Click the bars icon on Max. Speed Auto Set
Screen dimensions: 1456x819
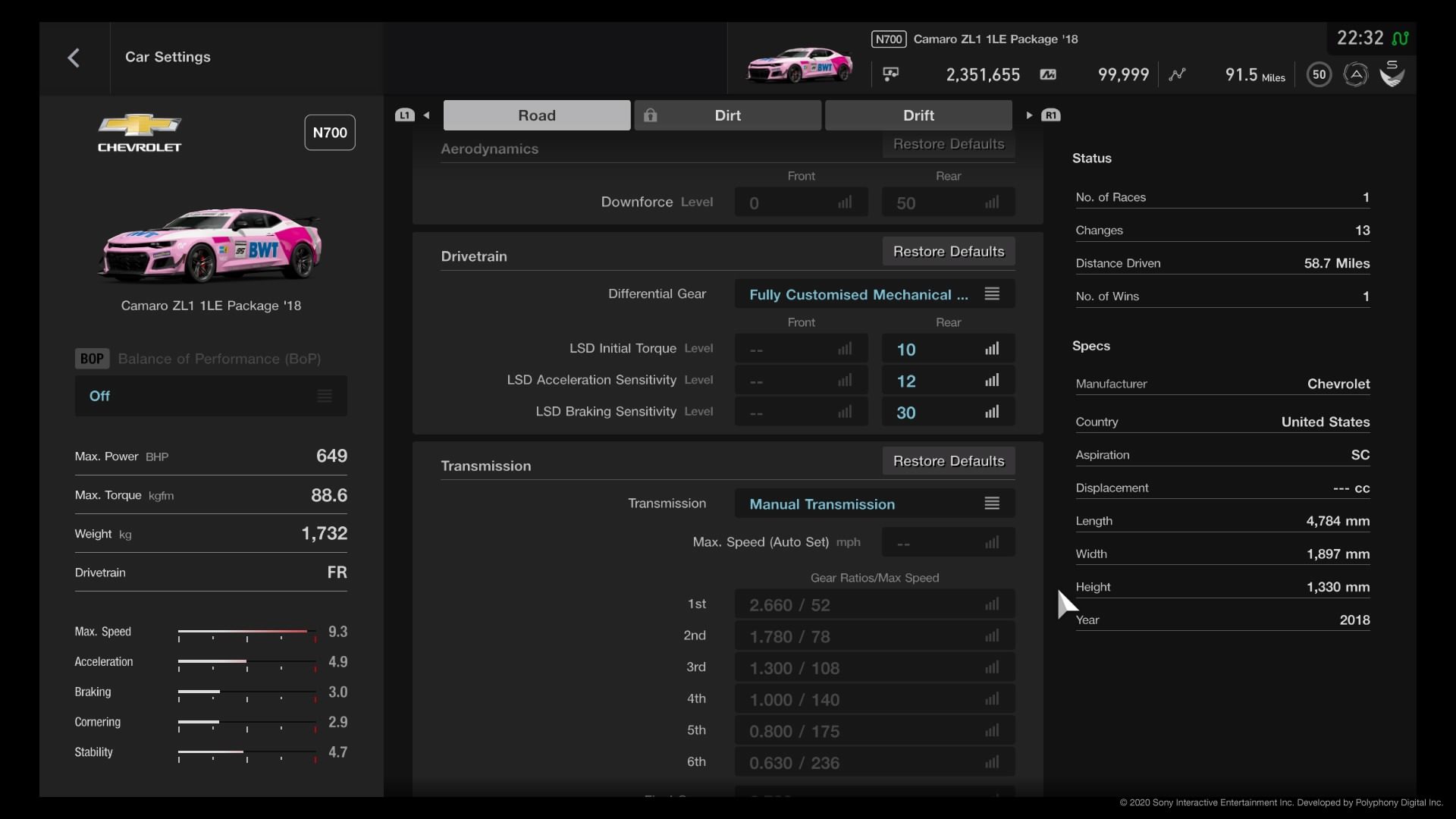click(x=992, y=543)
